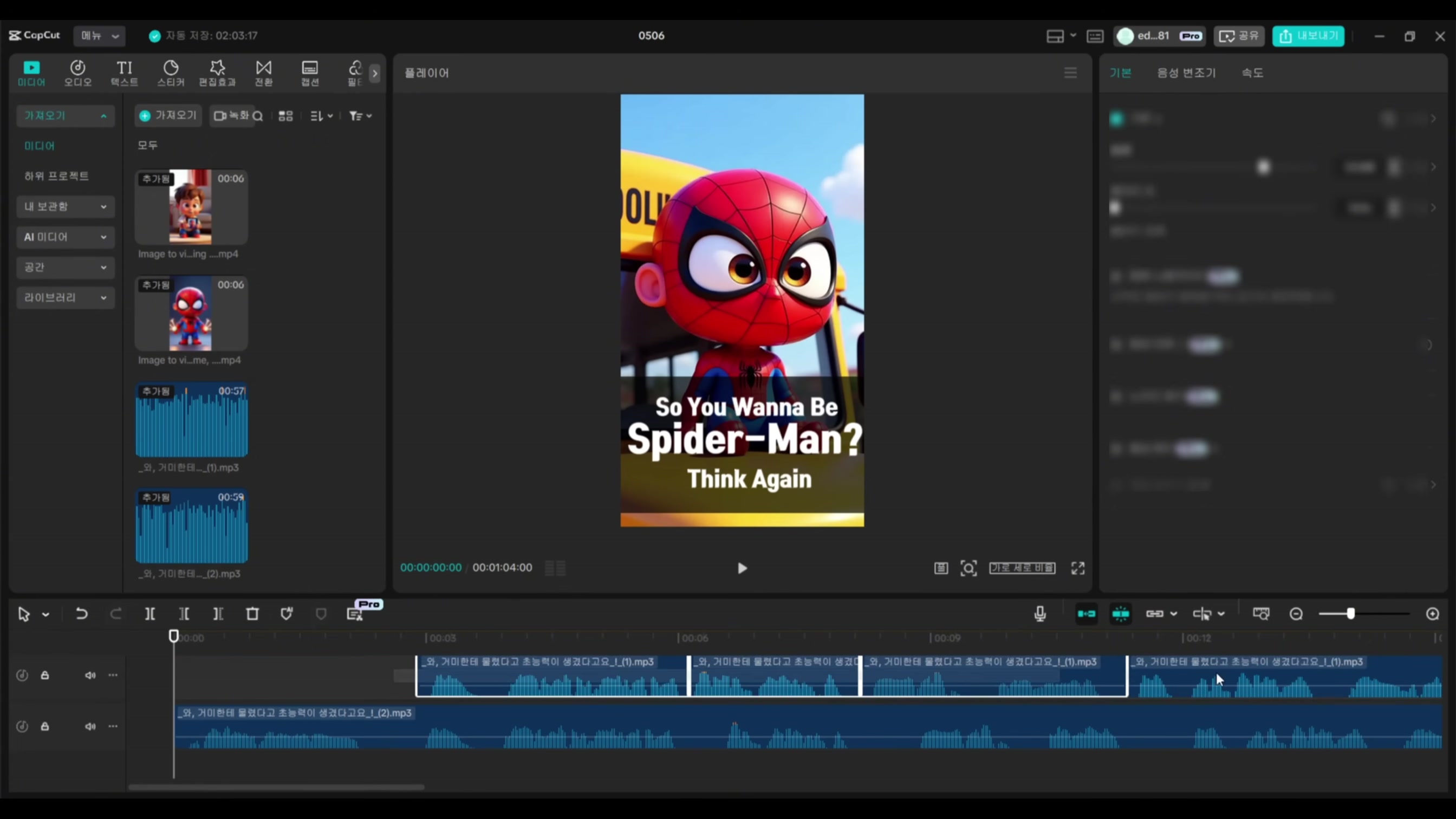Click the add marker shield icon

coord(287,614)
